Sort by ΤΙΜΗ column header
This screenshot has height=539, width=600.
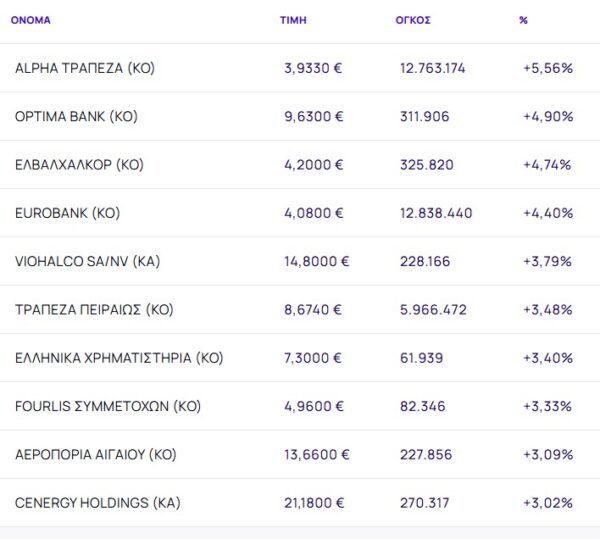(x=293, y=20)
